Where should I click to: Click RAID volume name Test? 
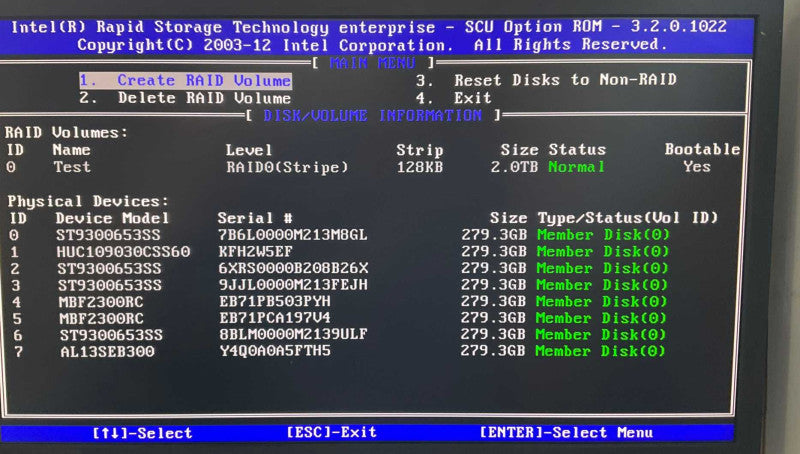[72, 167]
